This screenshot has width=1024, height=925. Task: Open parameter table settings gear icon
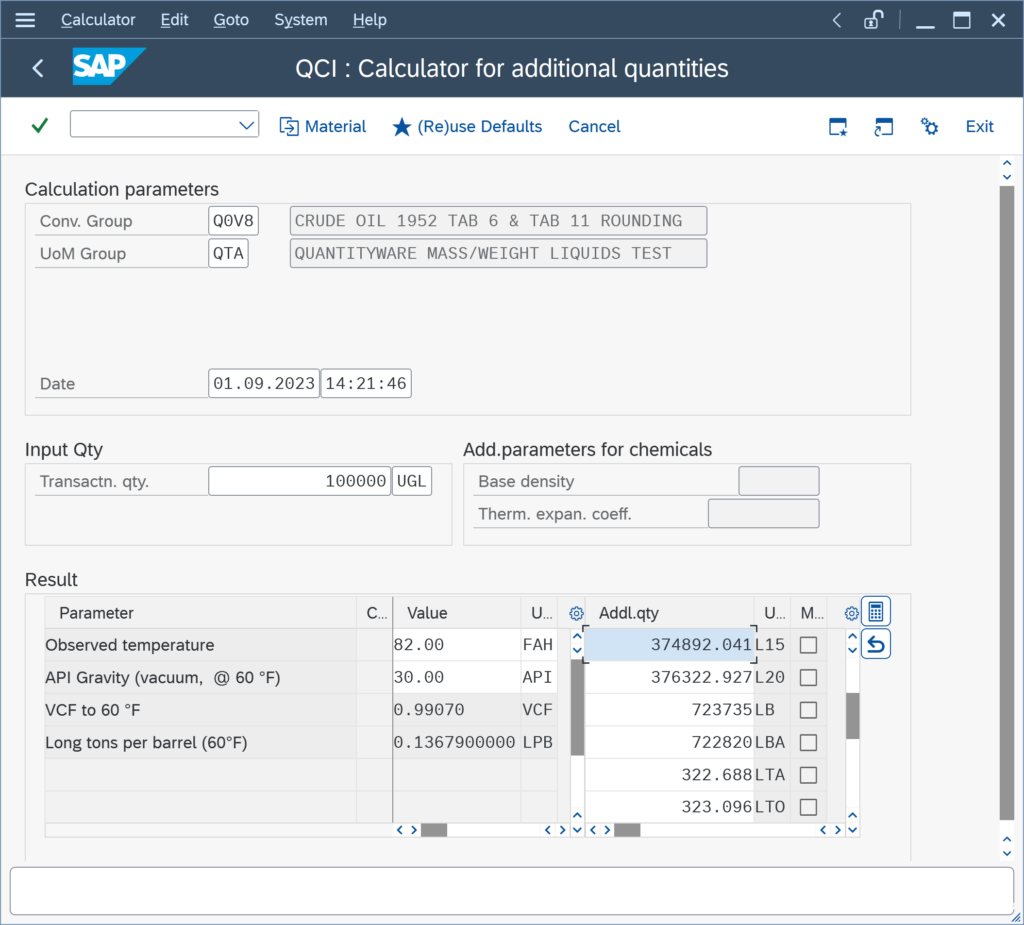pos(576,613)
